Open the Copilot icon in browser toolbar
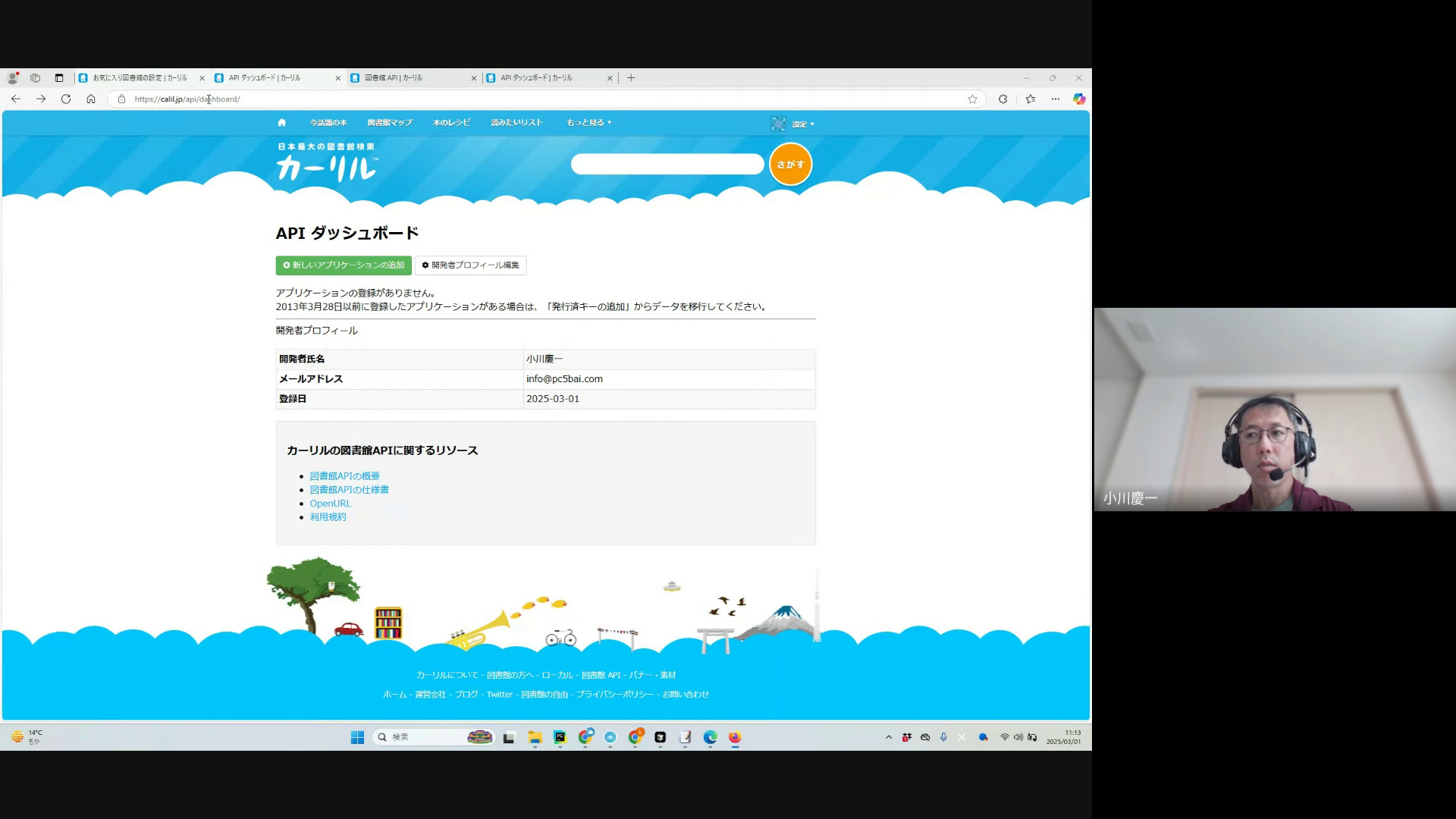 tap(1078, 99)
